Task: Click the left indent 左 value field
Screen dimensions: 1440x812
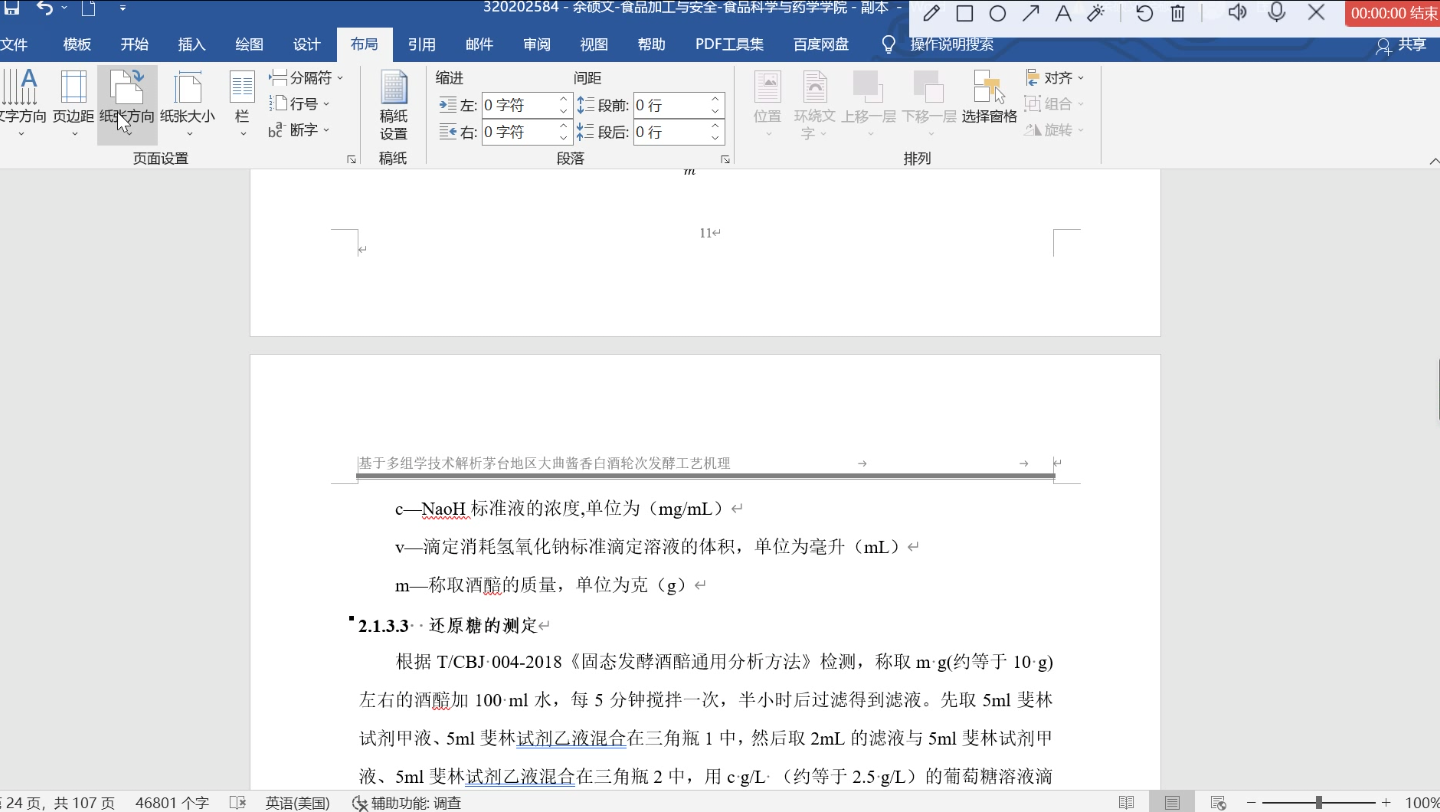Action: [x=518, y=105]
